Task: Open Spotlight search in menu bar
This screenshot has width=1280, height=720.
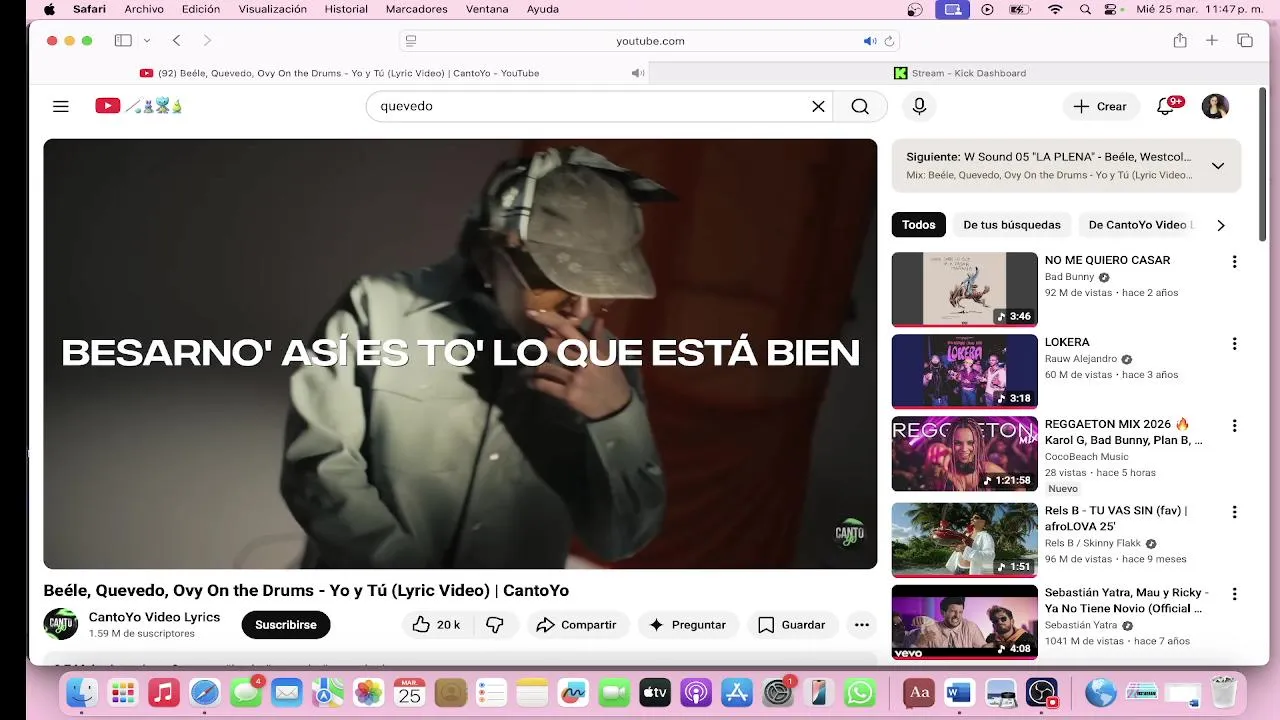Action: pyautogui.click(x=1085, y=9)
